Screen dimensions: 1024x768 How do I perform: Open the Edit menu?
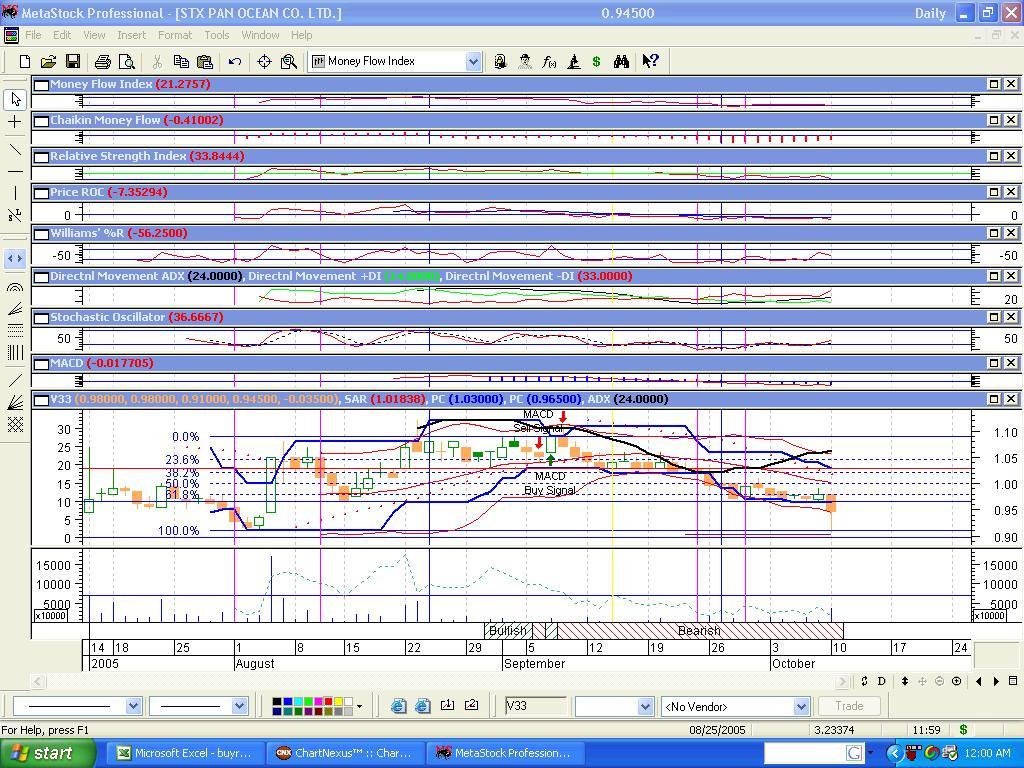click(62, 35)
